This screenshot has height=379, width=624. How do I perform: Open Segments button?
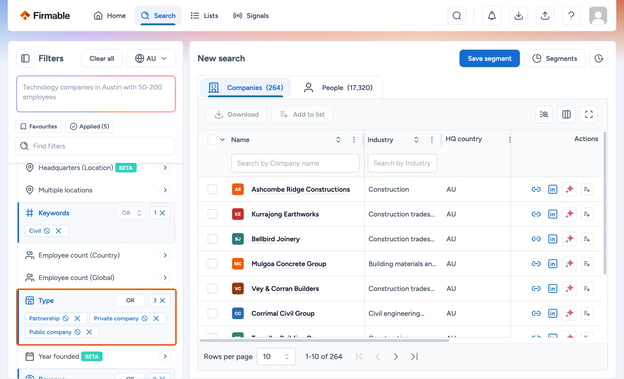tap(555, 59)
